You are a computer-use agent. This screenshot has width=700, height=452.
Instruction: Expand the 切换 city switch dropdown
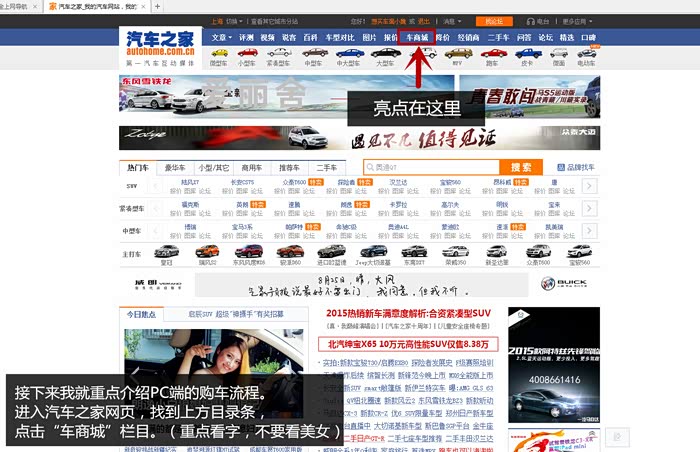point(234,21)
